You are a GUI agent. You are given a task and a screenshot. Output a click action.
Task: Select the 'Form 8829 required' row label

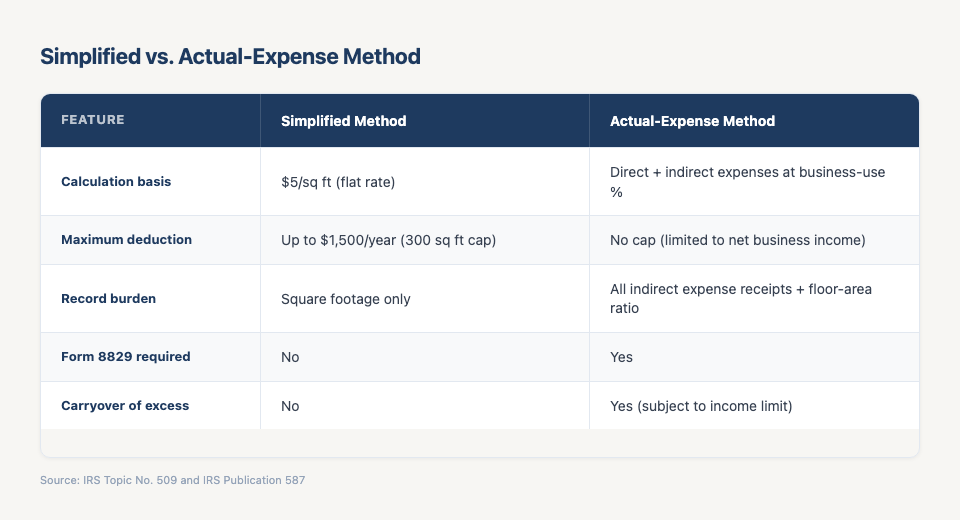click(x=126, y=356)
